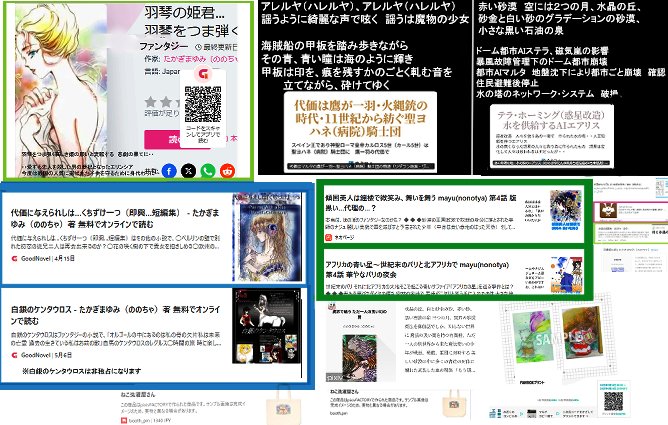
Task: Click the QR code in the novel card
Action: point(203,104)
